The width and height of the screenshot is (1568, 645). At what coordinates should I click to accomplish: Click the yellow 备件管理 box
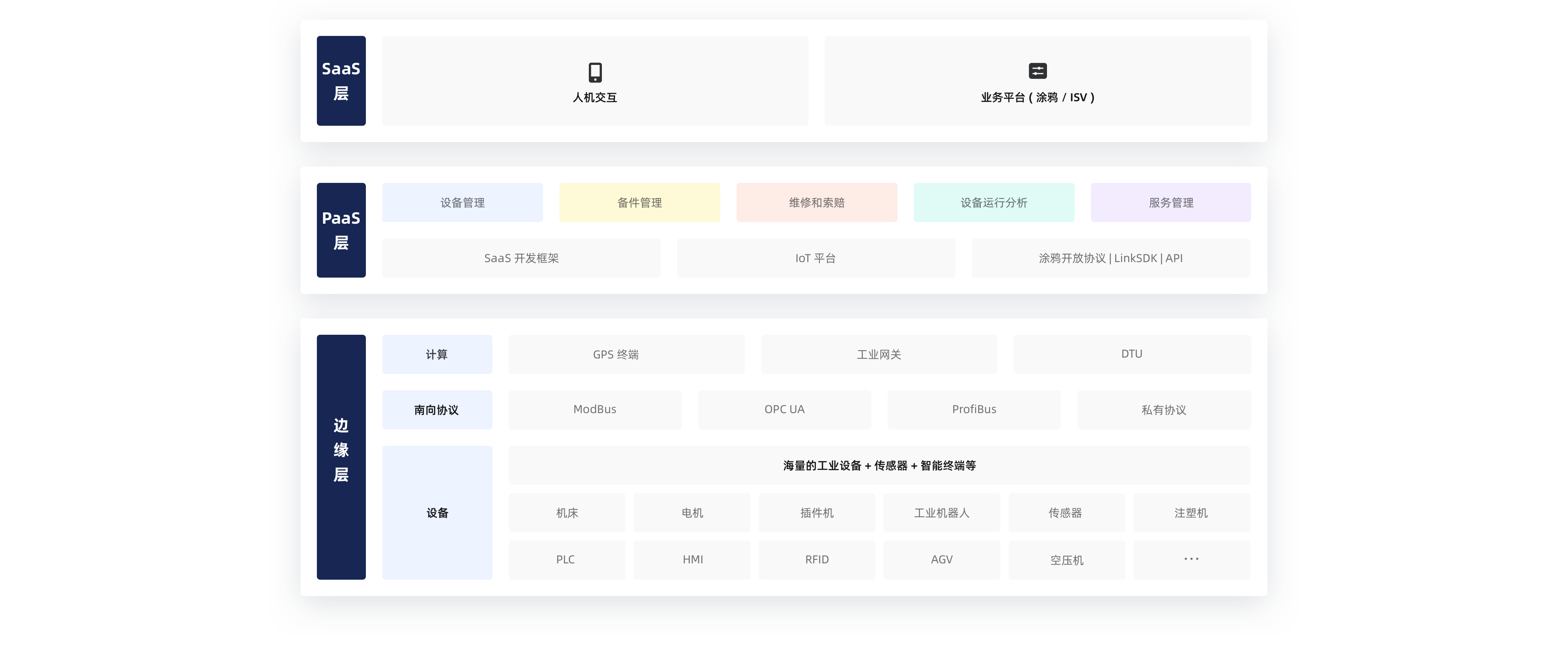[x=639, y=202]
